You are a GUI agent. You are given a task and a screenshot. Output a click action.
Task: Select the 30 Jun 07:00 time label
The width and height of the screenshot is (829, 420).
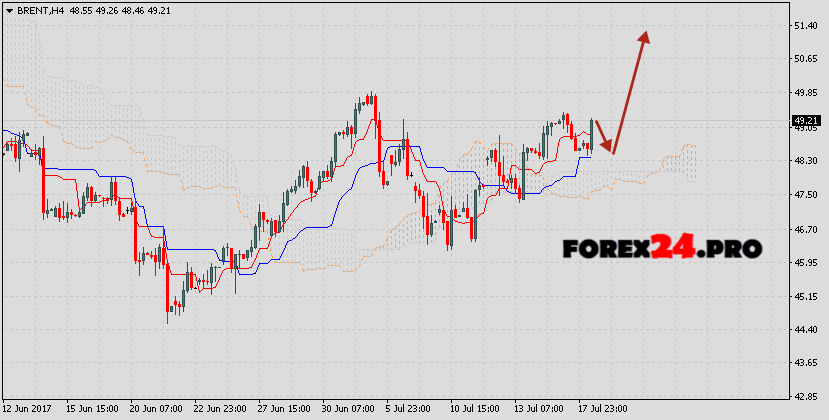(x=347, y=410)
